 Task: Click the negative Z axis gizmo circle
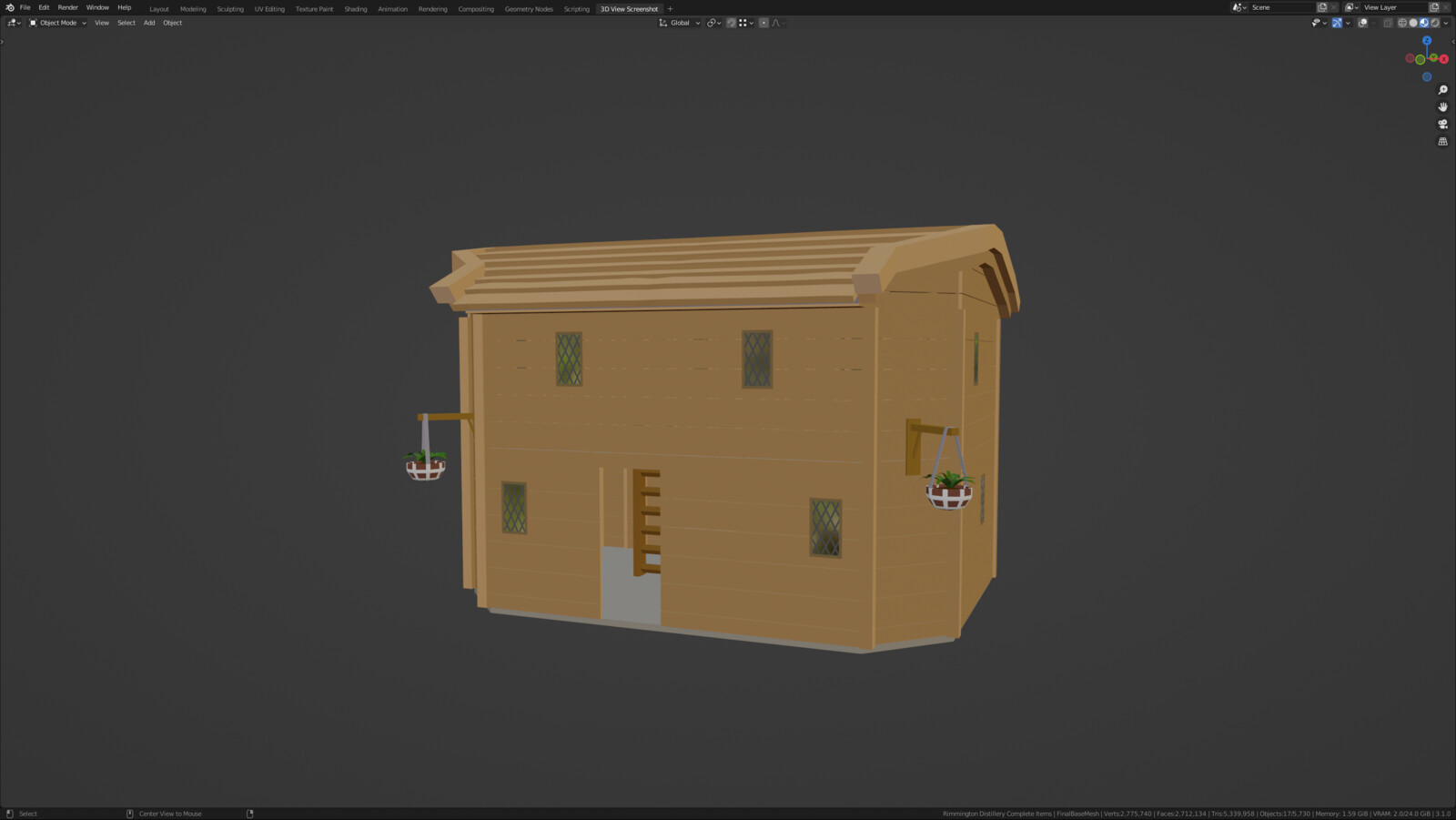pos(1427,76)
